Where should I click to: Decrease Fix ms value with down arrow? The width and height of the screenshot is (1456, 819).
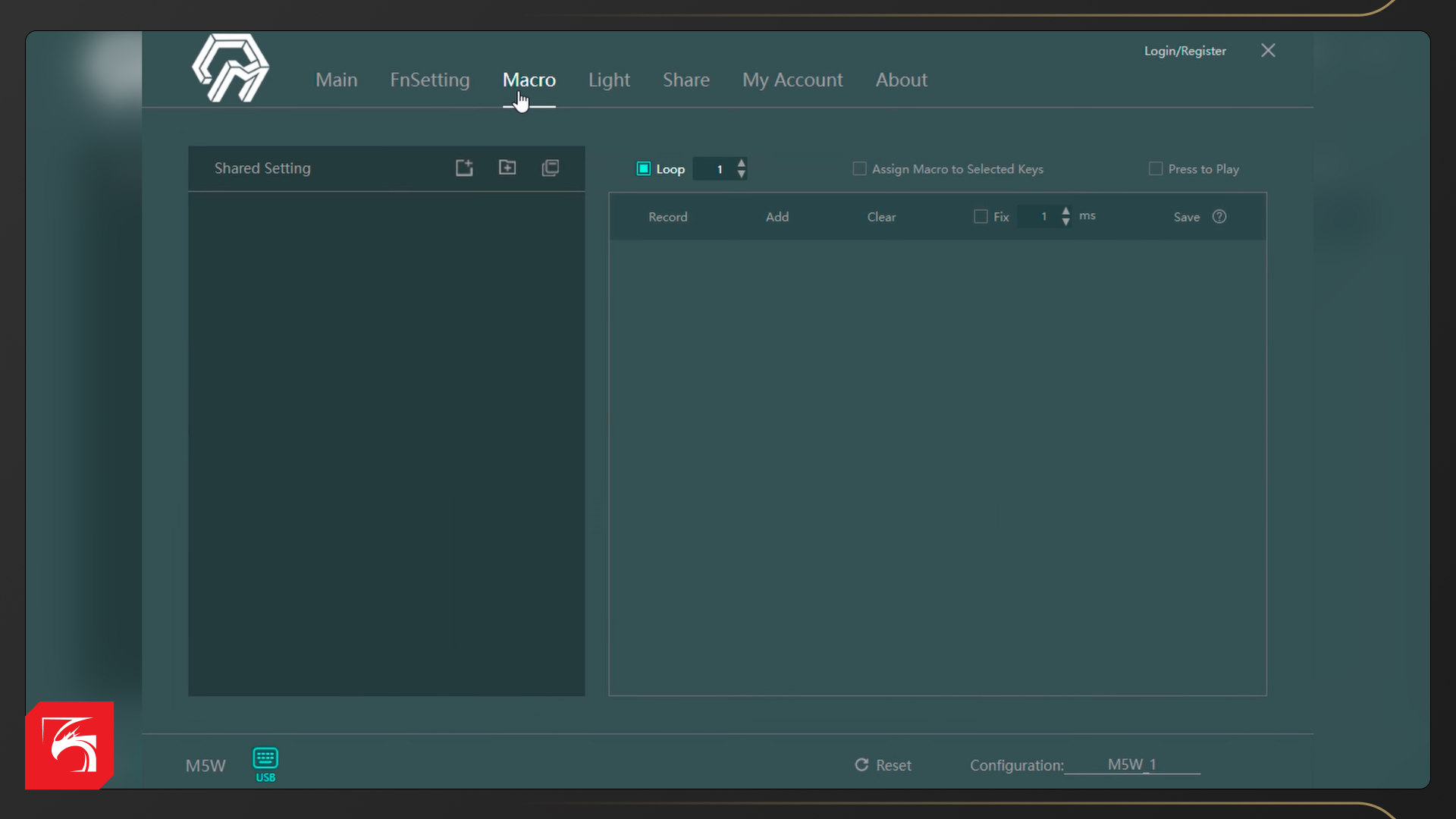[x=1065, y=222]
